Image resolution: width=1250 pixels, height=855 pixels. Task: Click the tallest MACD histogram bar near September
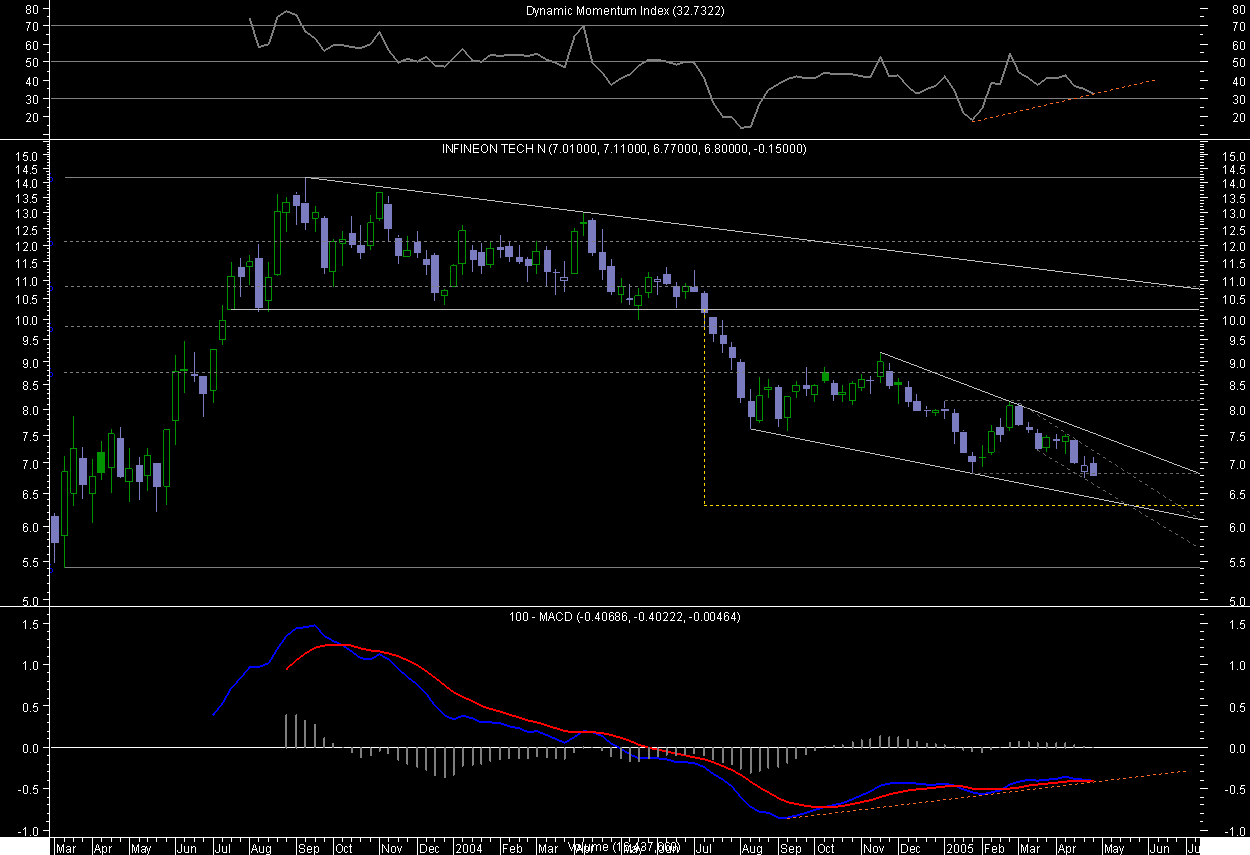pos(286,730)
